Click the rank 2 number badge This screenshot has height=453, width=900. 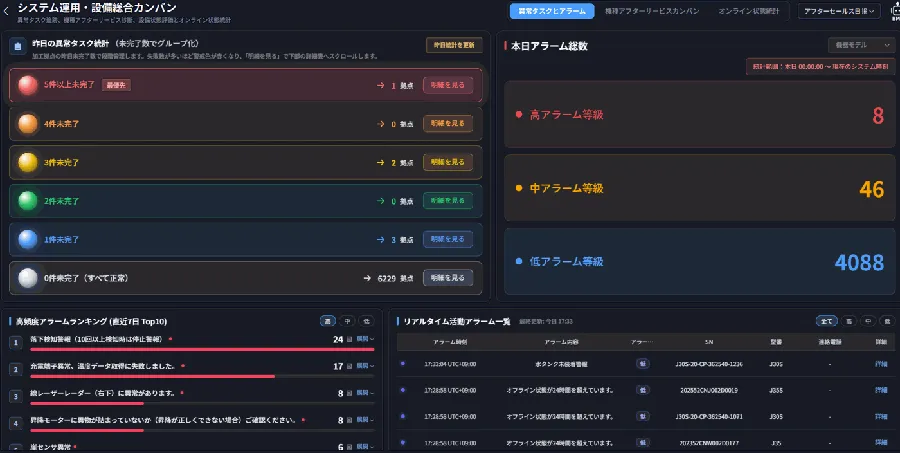(16, 370)
